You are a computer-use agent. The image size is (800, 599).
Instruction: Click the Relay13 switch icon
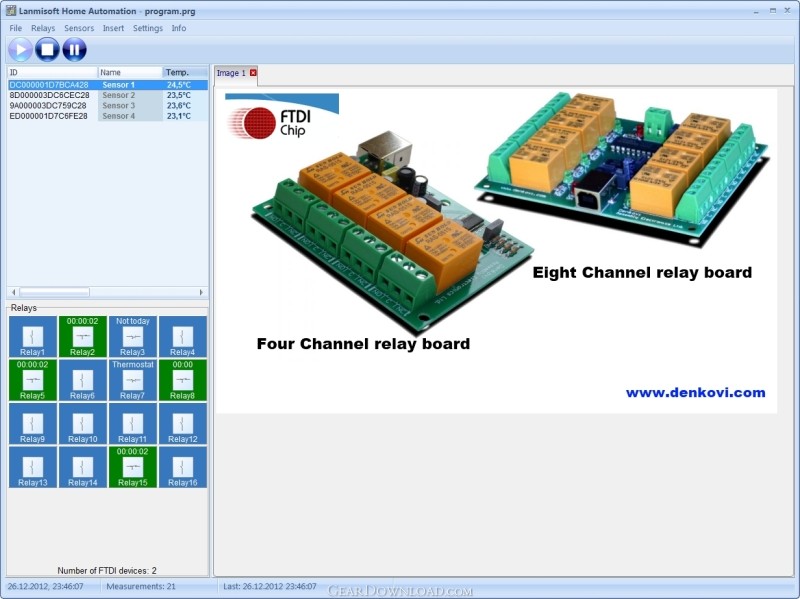click(33, 466)
